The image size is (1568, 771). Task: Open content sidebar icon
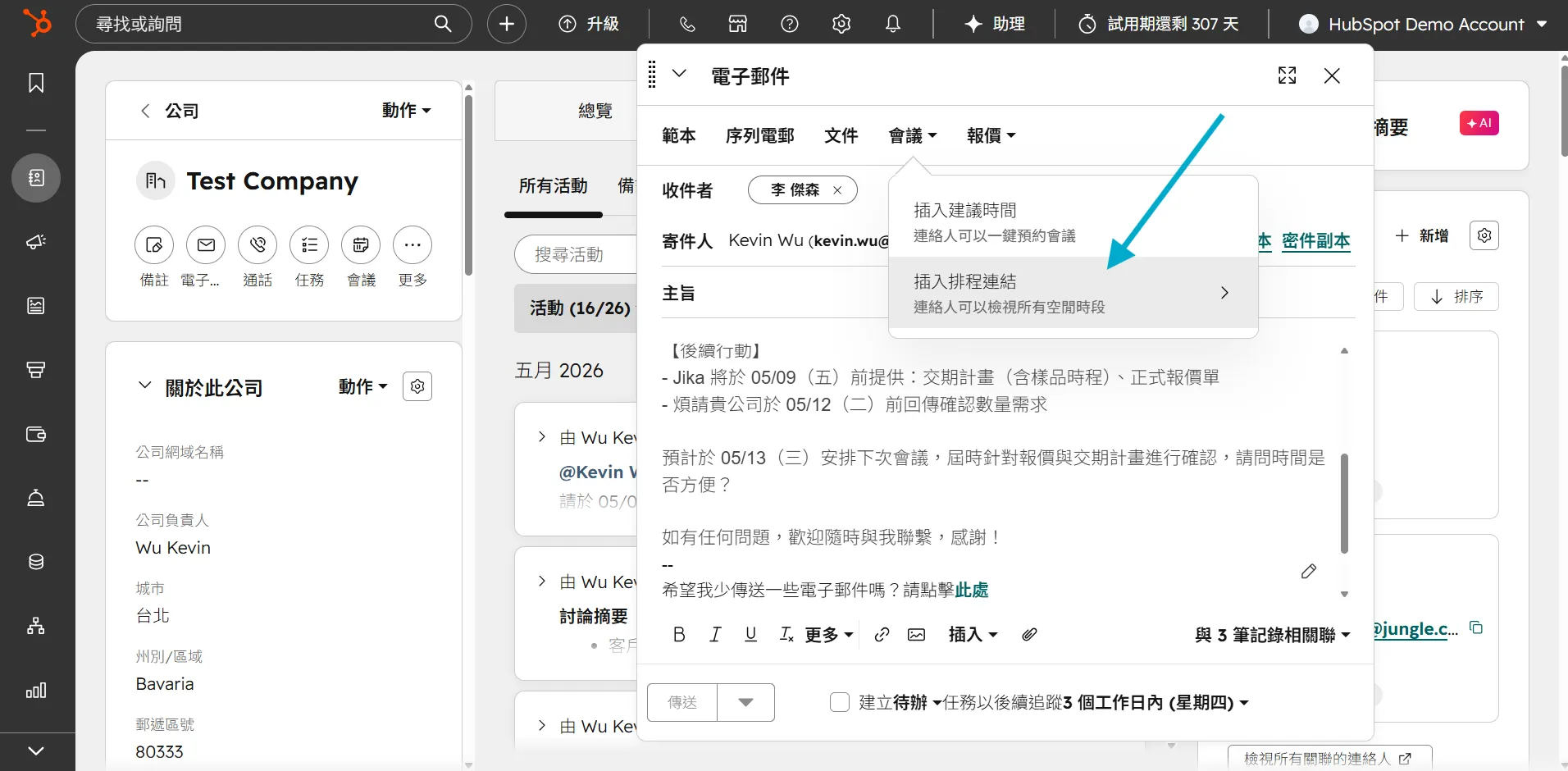pyautogui.click(x=36, y=306)
